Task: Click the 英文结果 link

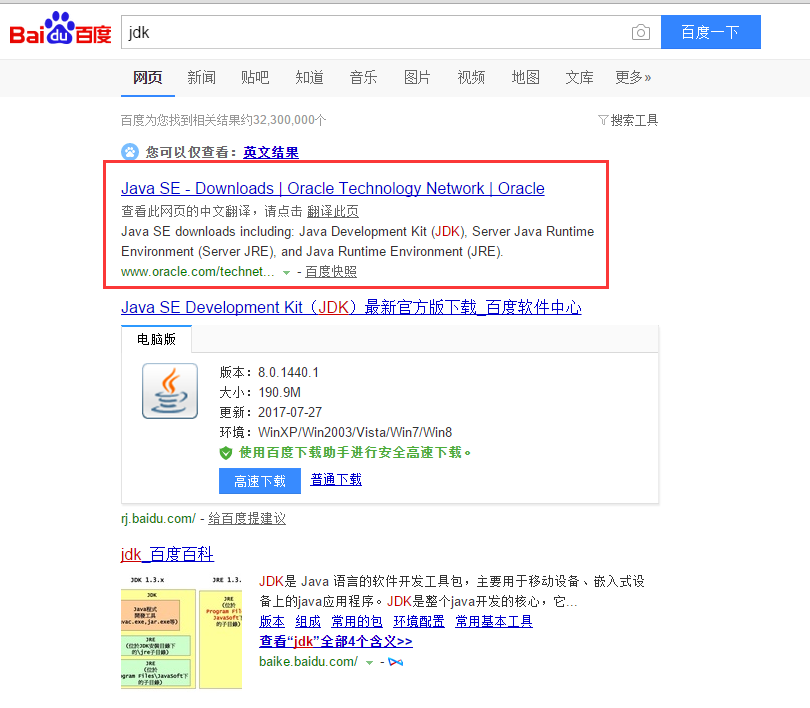Action: (x=271, y=152)
